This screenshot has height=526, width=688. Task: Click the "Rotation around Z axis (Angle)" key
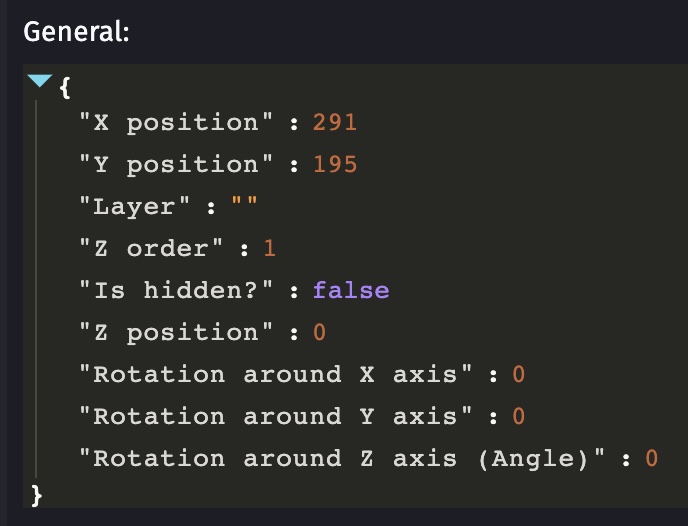pos(342,458)
